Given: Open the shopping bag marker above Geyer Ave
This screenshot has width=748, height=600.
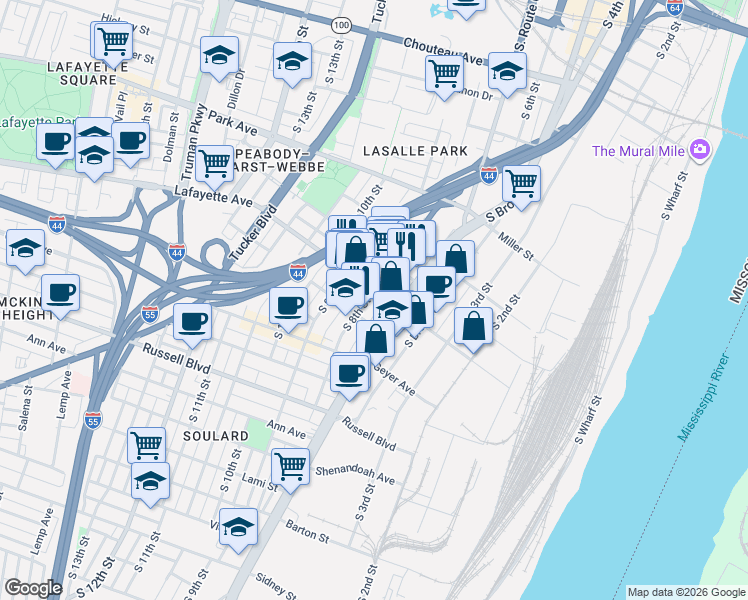Looking at the screenshot, I should [375, 339].
